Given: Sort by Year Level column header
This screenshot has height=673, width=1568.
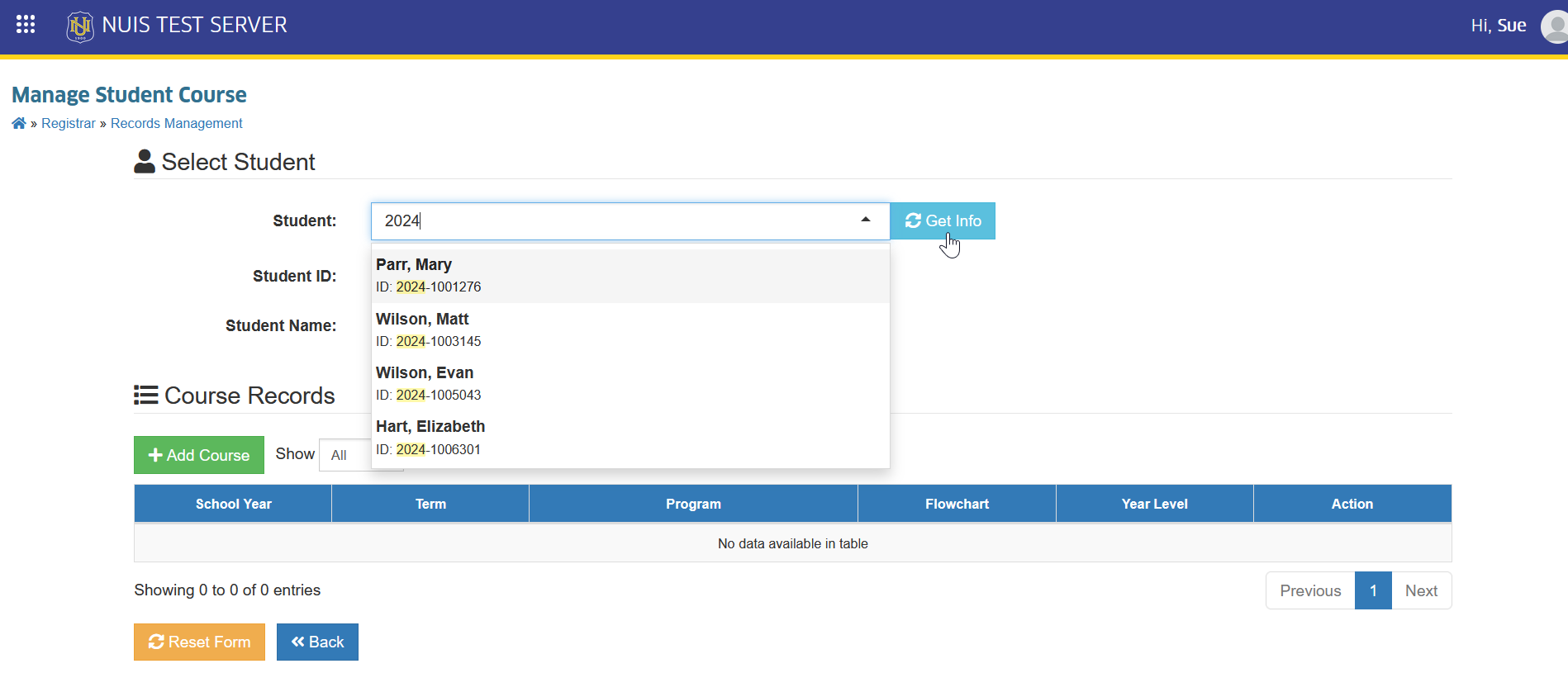Looking at the screenshot, I should pyautogui.click(x=1154, y=504).
